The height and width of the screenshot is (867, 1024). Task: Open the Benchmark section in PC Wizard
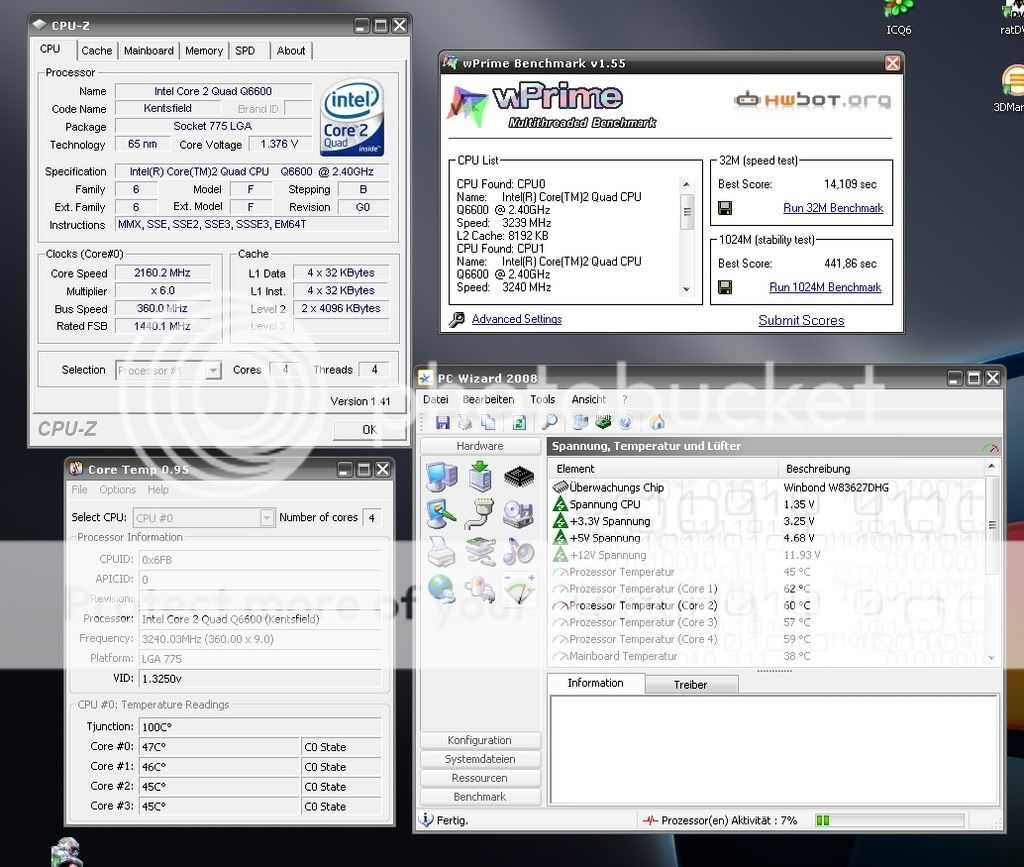[x=480, y=797]
